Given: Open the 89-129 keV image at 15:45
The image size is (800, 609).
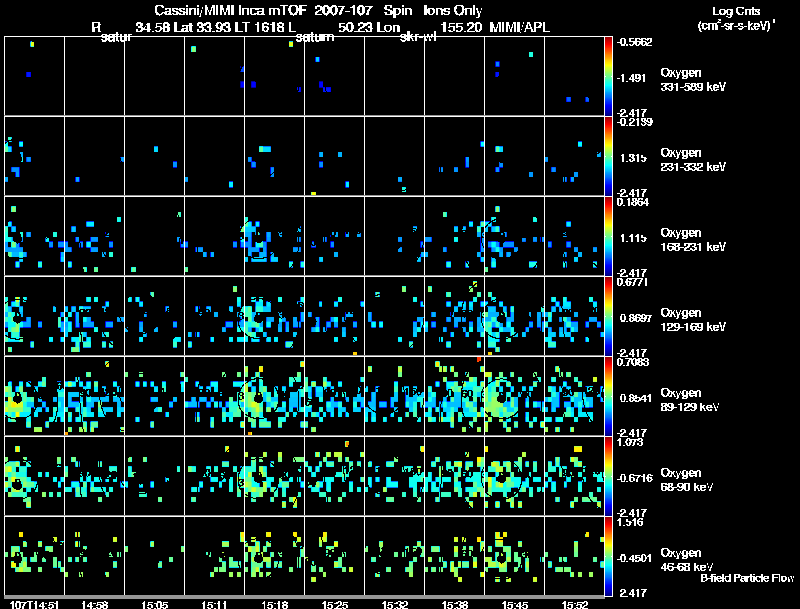Looking at the screenshot, I should coord(514,396).
